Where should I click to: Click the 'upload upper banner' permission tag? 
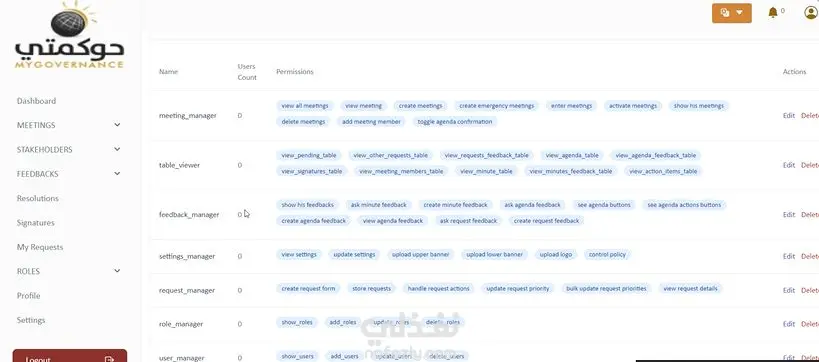point(420,255)
